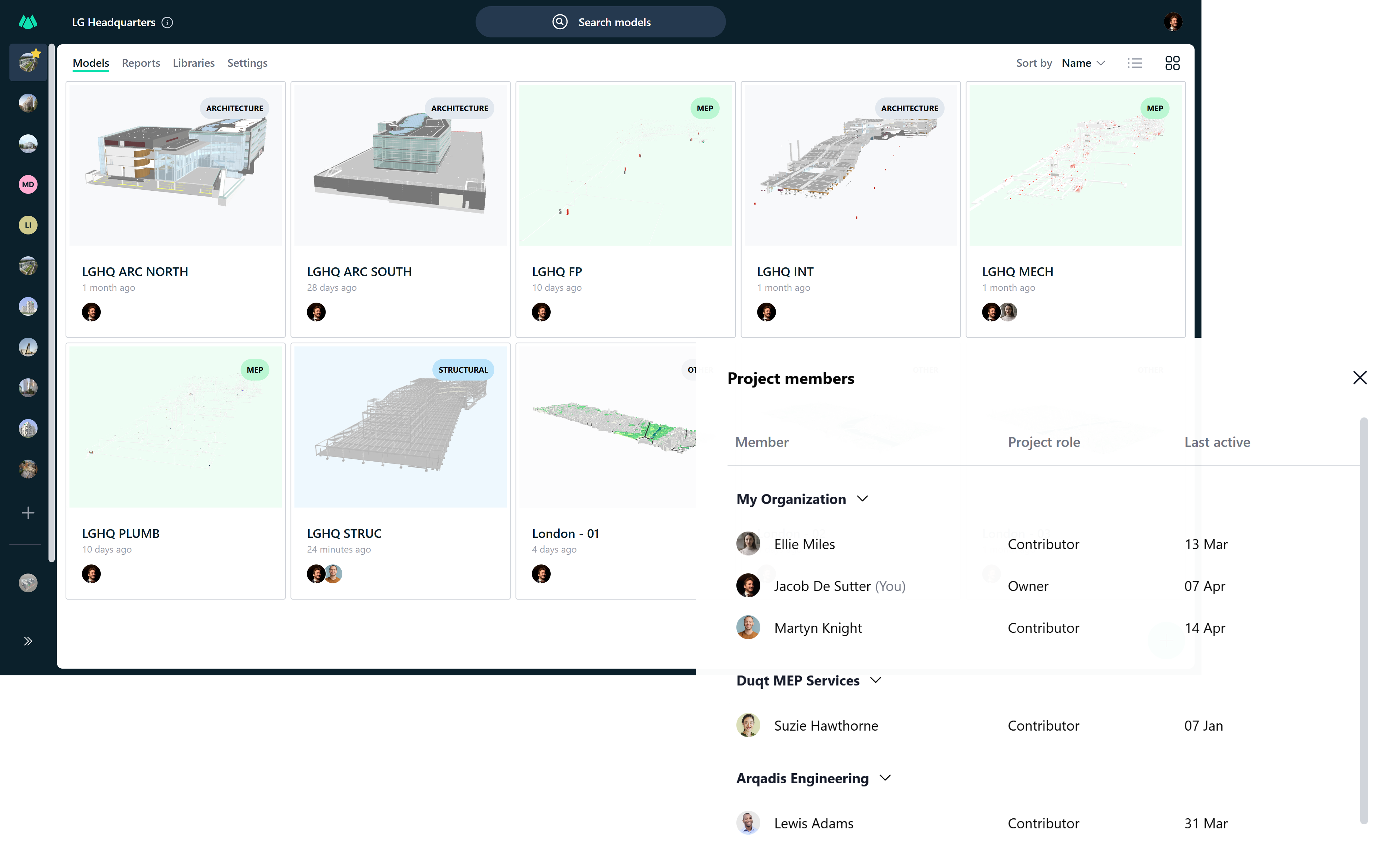This screenshot has height=857, width=1400.
Task: Close the Project members panel
Action: (x=1360, y=378)
